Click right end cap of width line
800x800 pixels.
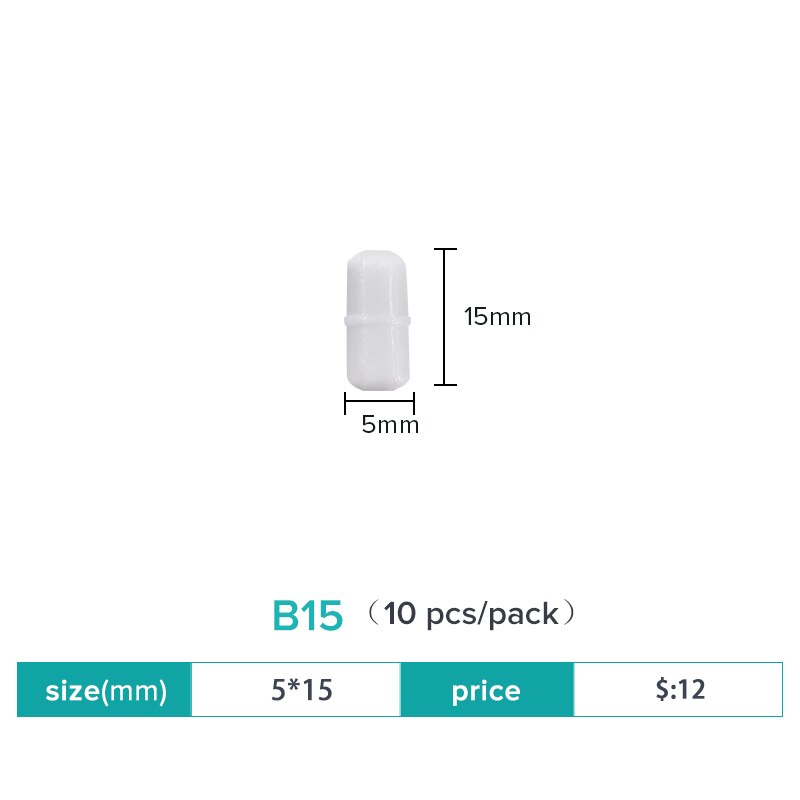pyautogui.click(x=414, y=403)
